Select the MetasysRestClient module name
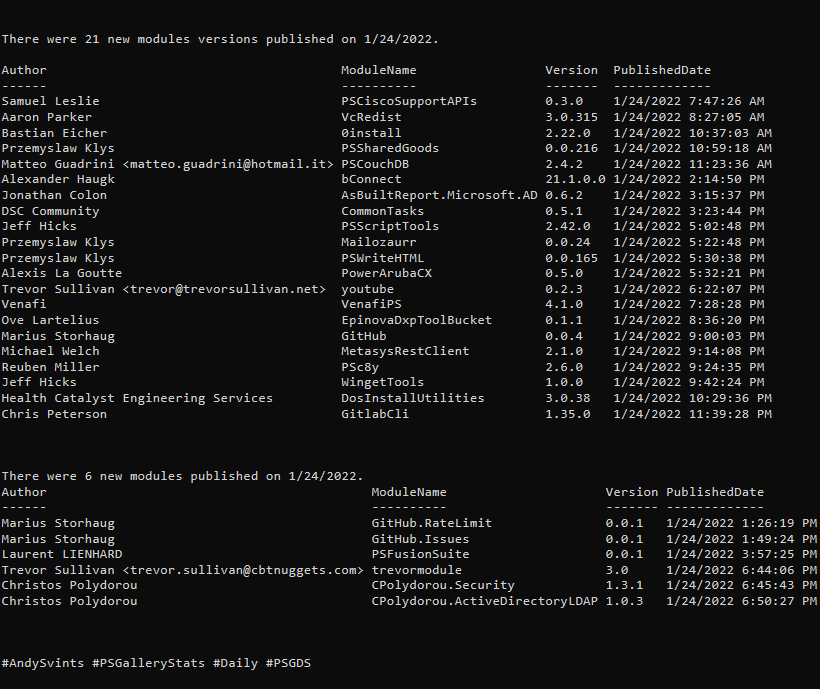The height and width of the screenshot is (689, 820). point(405,351)
